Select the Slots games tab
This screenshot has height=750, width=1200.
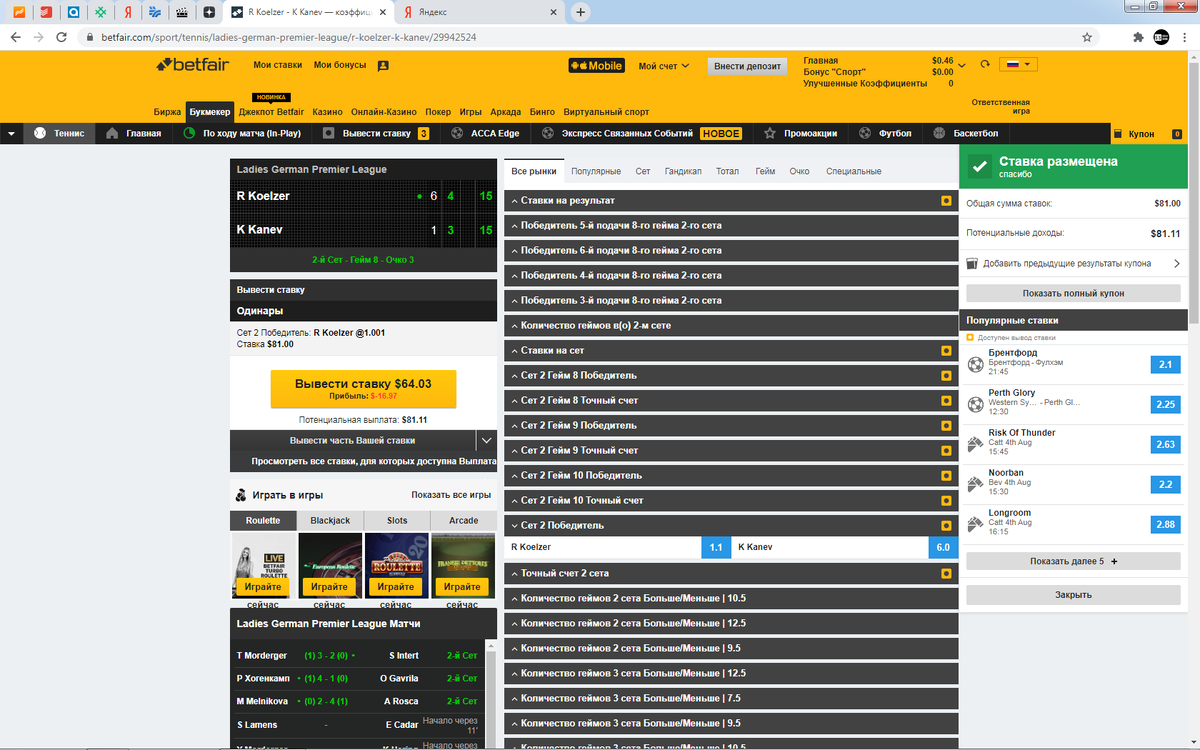397,521
